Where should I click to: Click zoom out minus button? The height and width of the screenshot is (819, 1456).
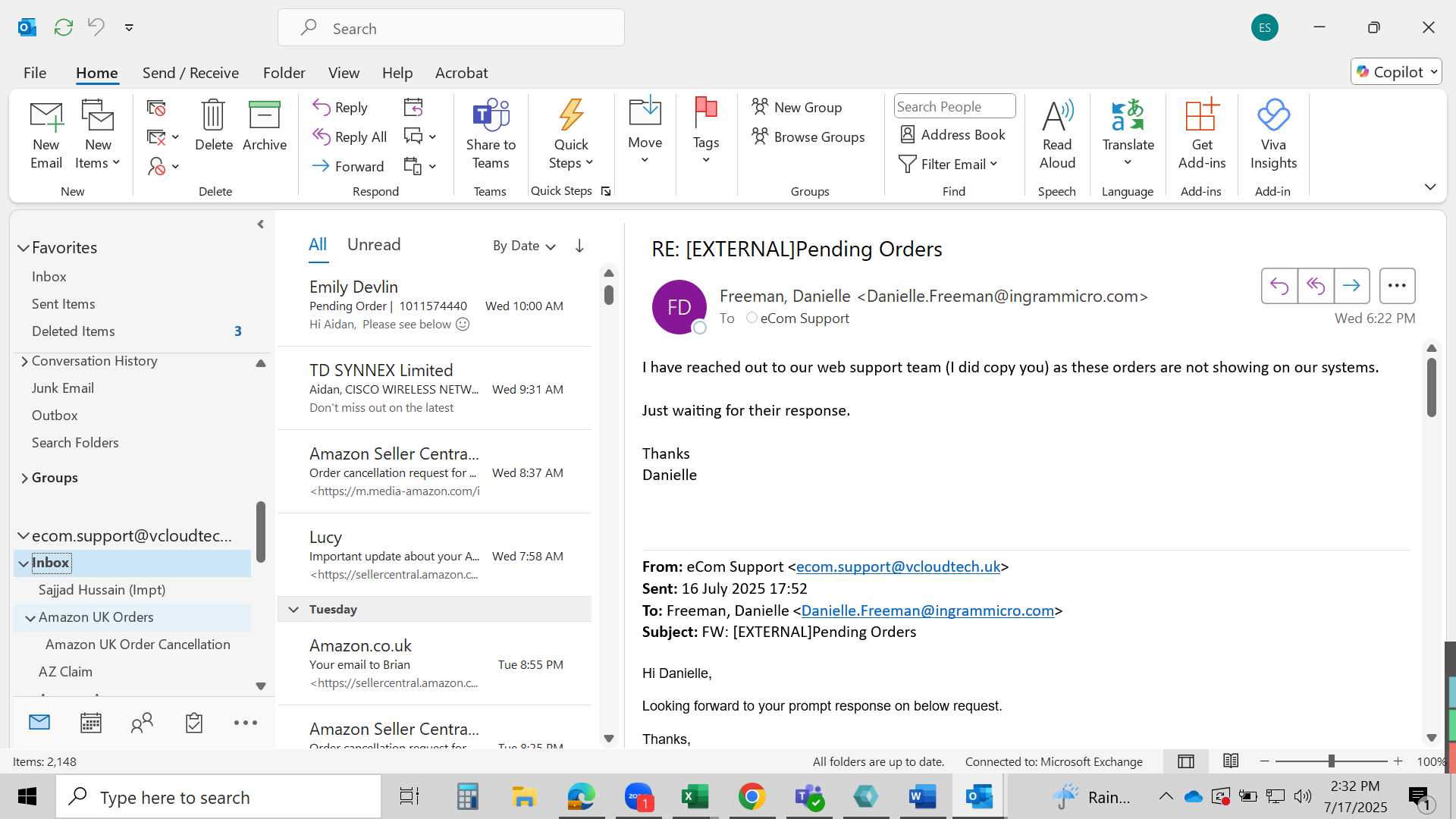(1264, 761)
